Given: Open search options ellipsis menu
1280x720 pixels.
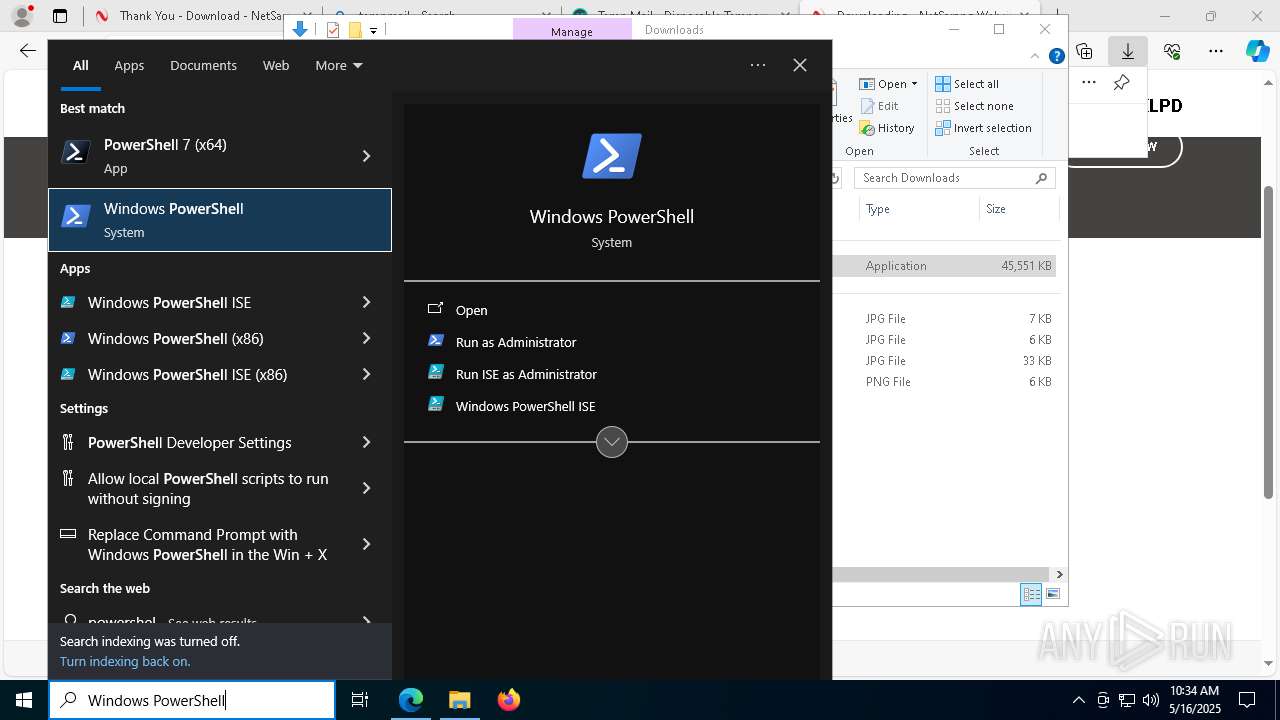Looking at the screenshot, I should pos(758,65).
